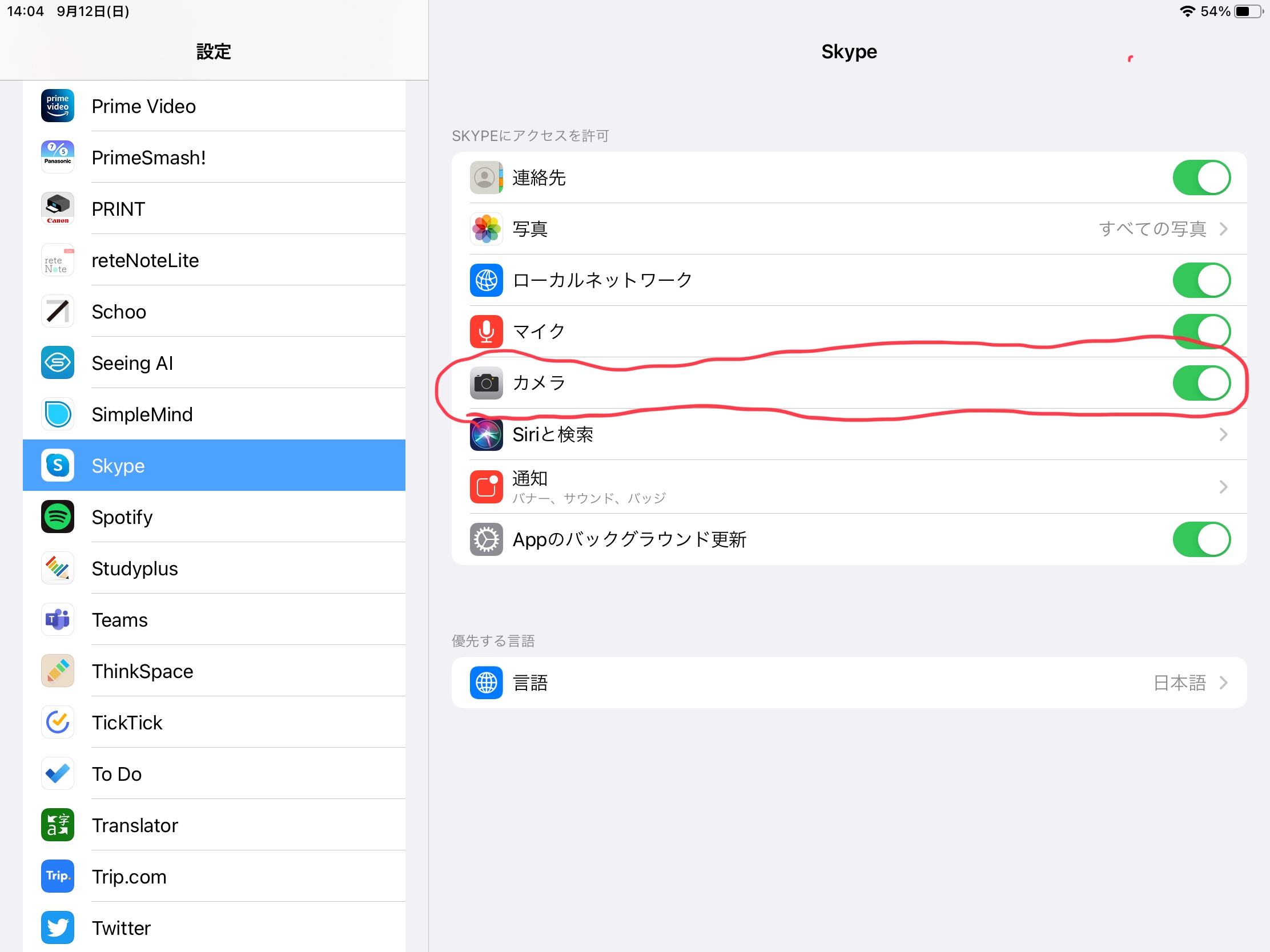Image resolution: width=1270 pixels, height=952 pixels.
Task: Tap the gear icon for Appのバックグラウンド更新
Action: [x=487, y=539]
